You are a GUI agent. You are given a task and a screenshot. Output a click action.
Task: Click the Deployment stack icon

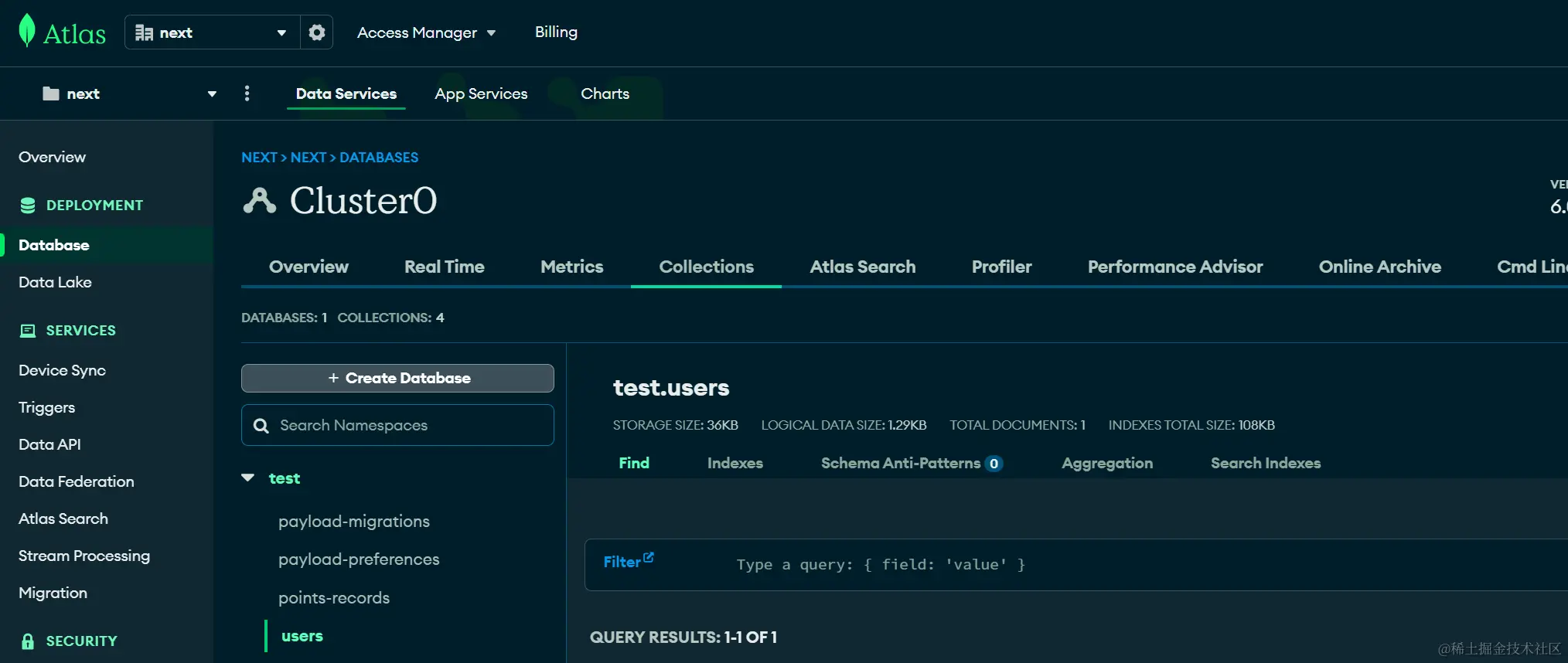[x=28, y=206]
